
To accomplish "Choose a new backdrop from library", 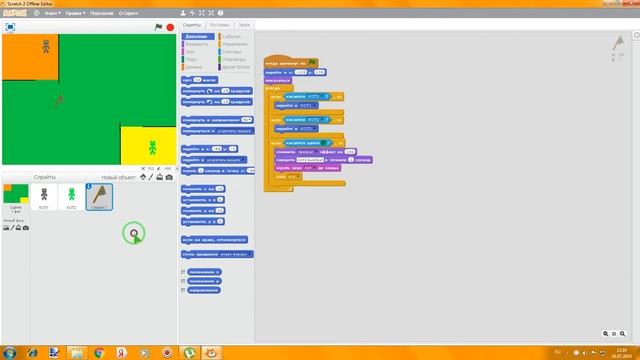I will [x=6, y=227].
